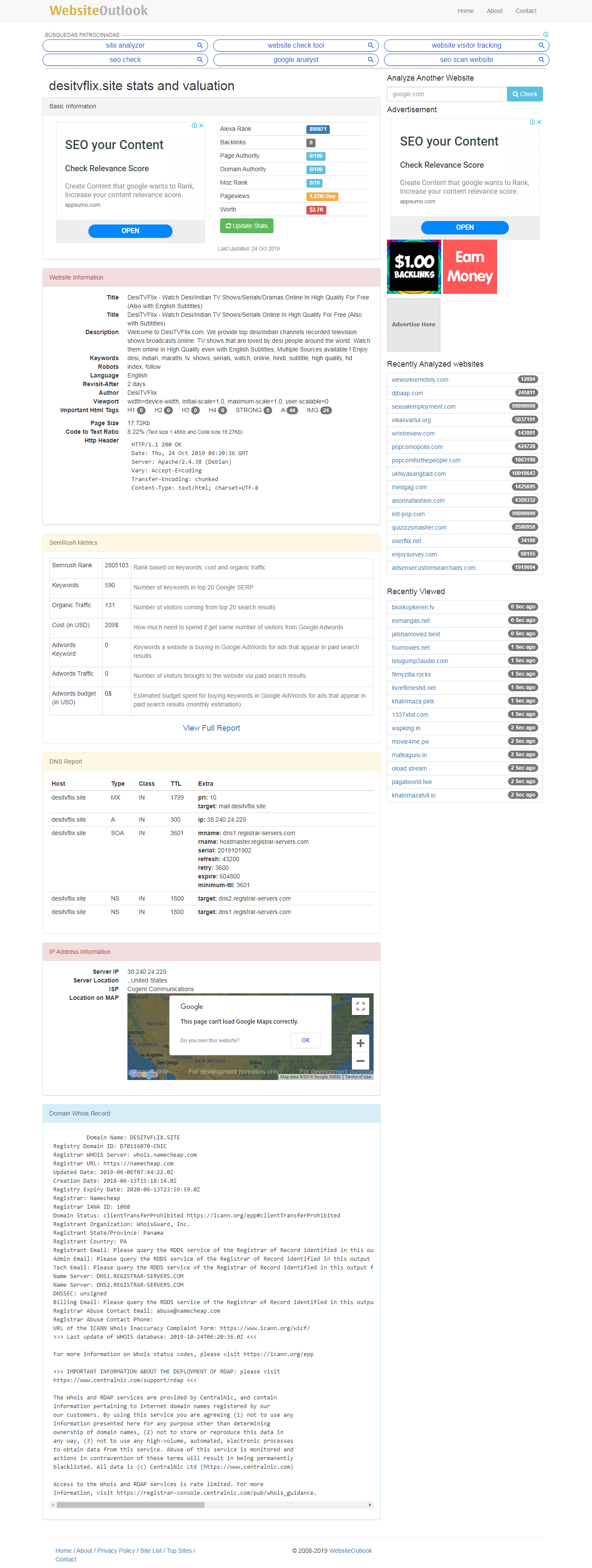
Task: Click the Google logo on the map
Action: click(x=144, y=1074)
